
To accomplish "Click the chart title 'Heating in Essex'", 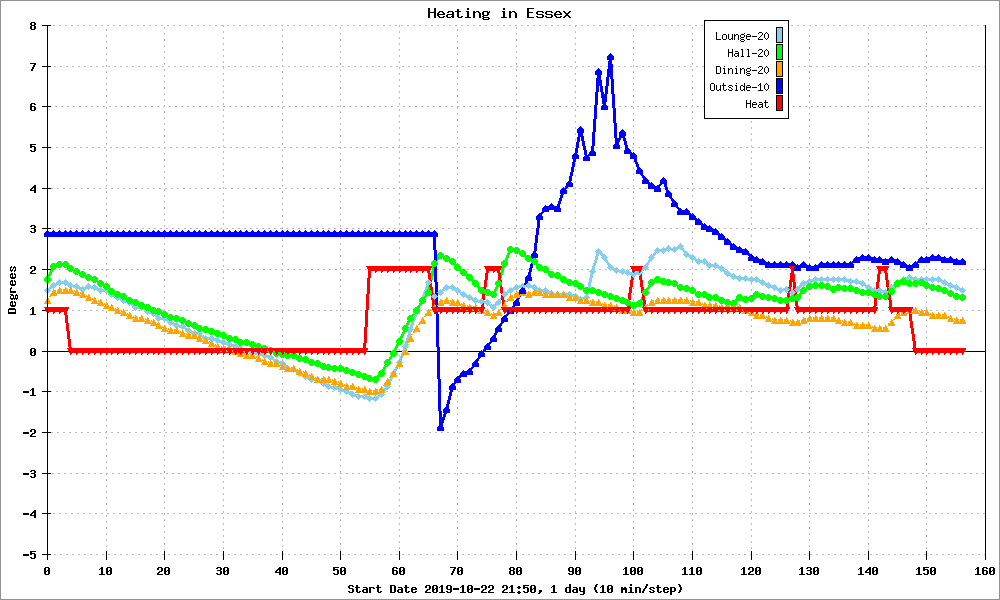I will pyautogui.click(x=499, y=13).
